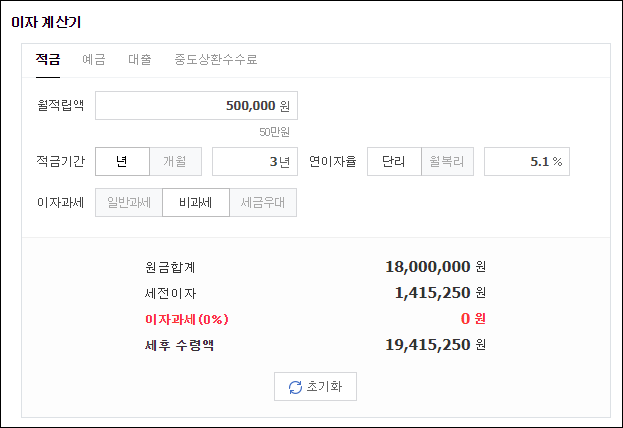
Task: Click the refresh icon in the 초기화 button
Action: [x=295, y=387]
